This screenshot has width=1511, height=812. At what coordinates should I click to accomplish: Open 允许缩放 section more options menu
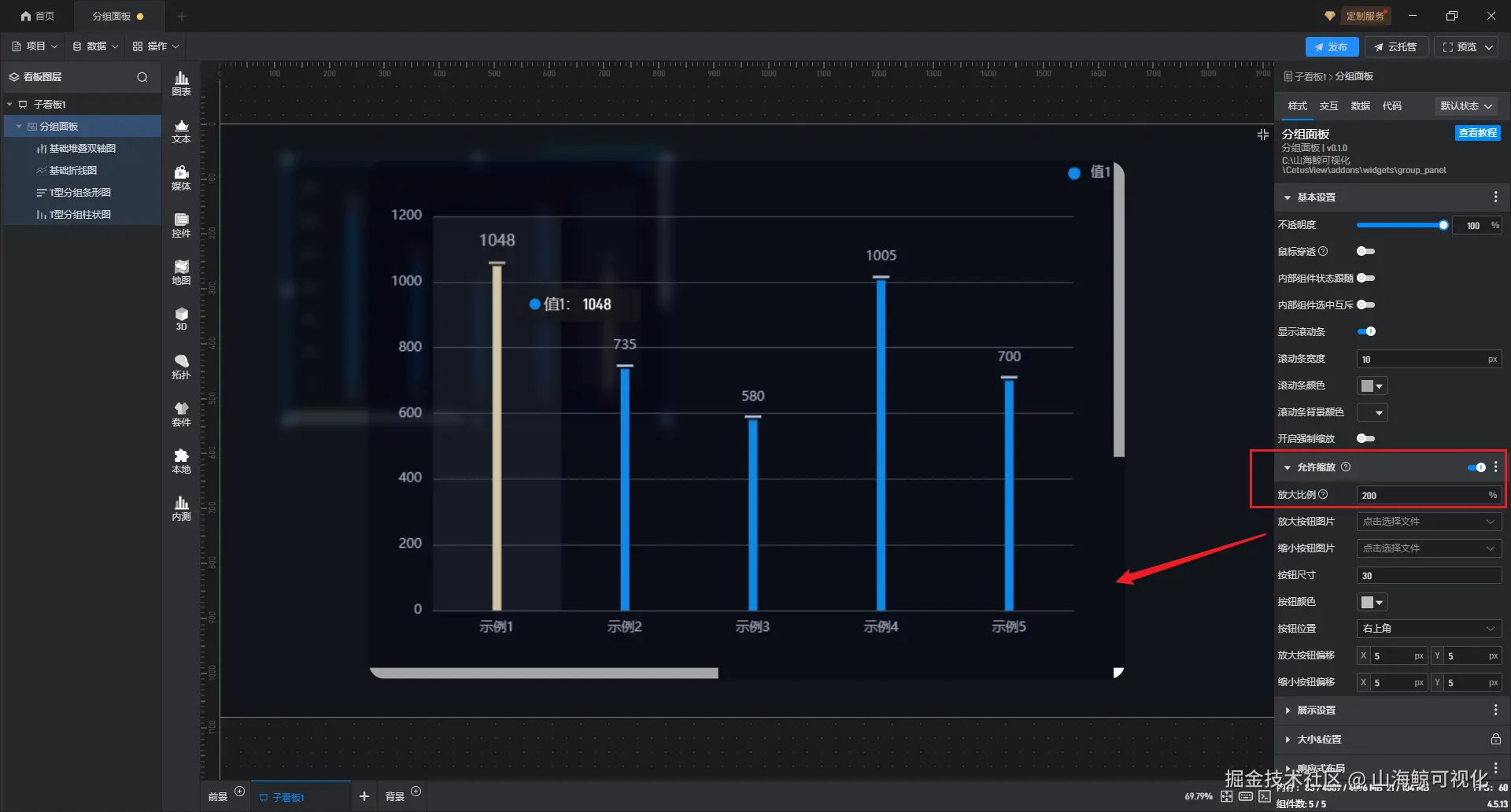[1495, 467]
